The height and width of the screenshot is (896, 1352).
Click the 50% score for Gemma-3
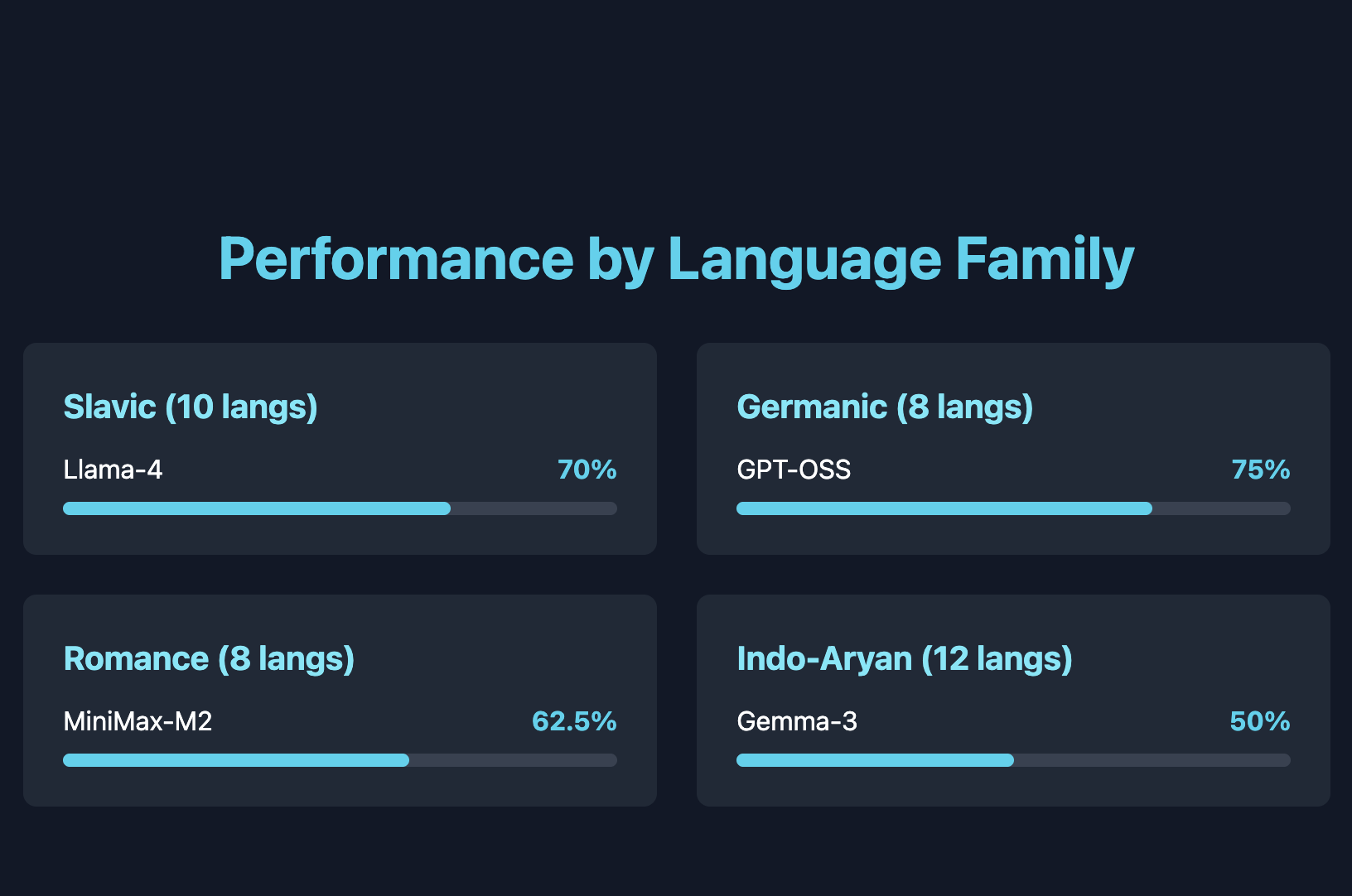(1260, 721)
